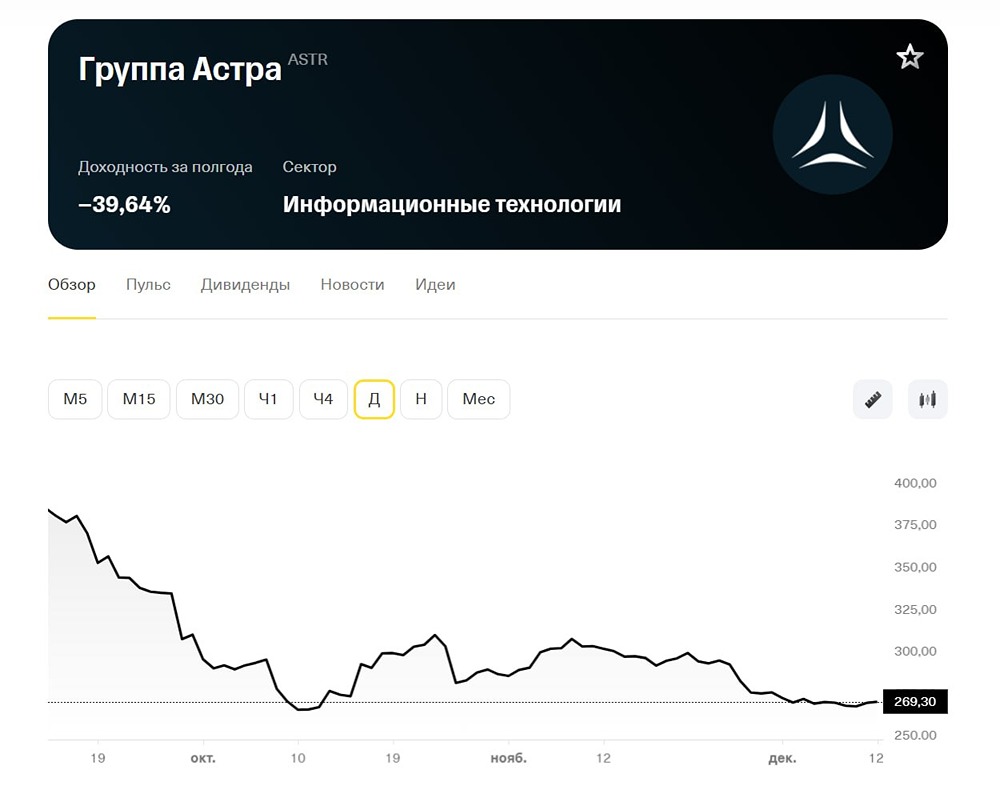Select the Н weekly timeframe
Viewport: 1000px width, 786px height.
pos(421,399)
